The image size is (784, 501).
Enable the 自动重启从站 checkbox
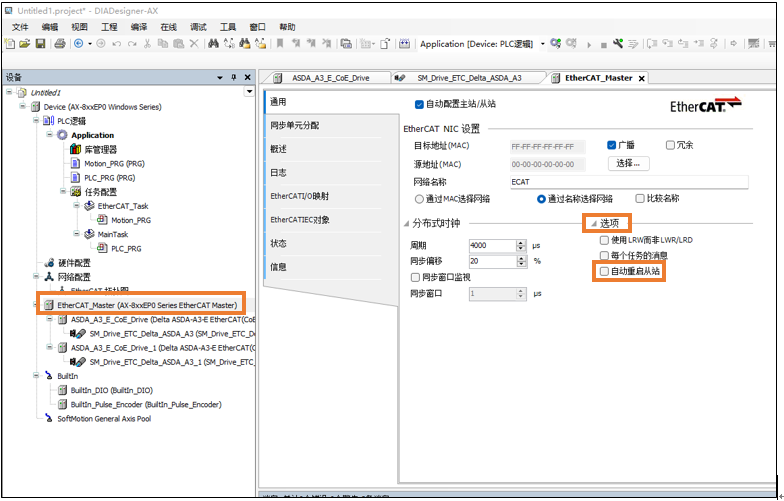[x=604, y=271]
